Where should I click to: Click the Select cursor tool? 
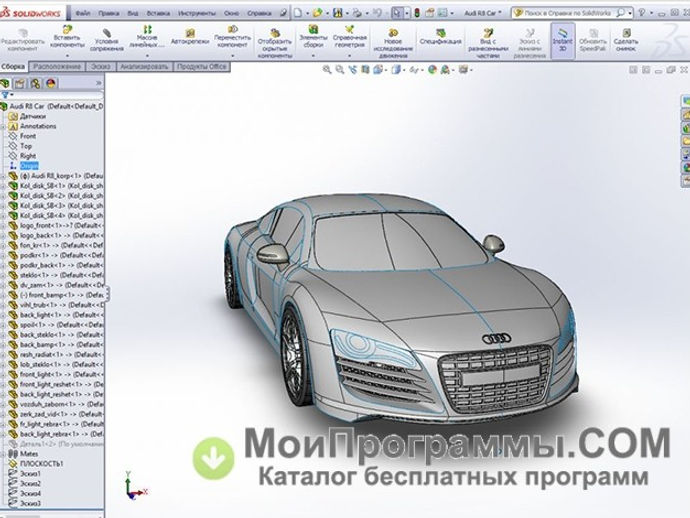click(x=396, y=13)
